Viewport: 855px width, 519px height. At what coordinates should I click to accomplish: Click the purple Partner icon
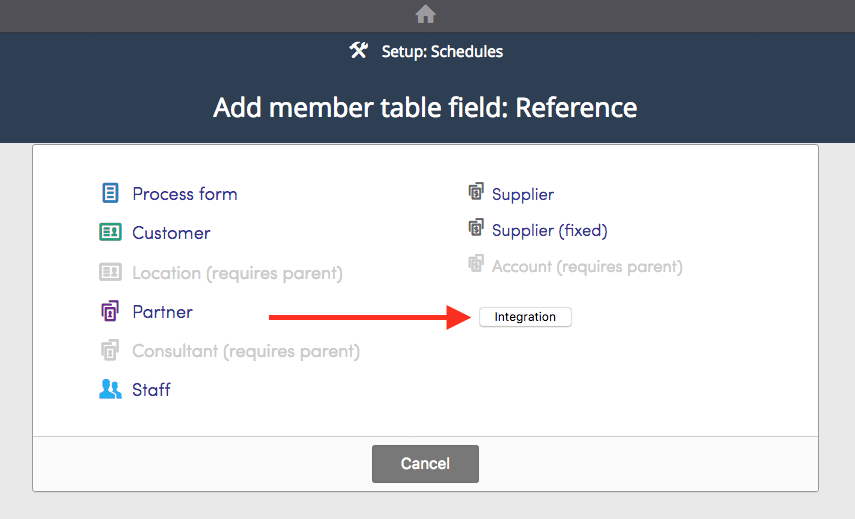(x=110, y=311)
